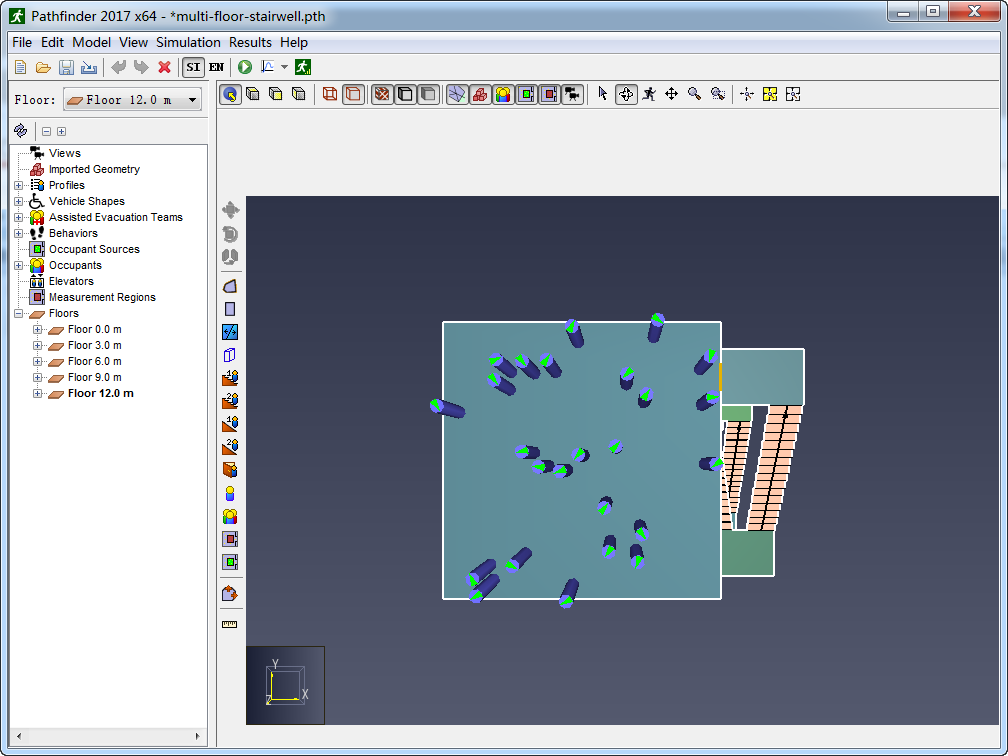
Task: Switch units to EN
Action: (217, 67)
